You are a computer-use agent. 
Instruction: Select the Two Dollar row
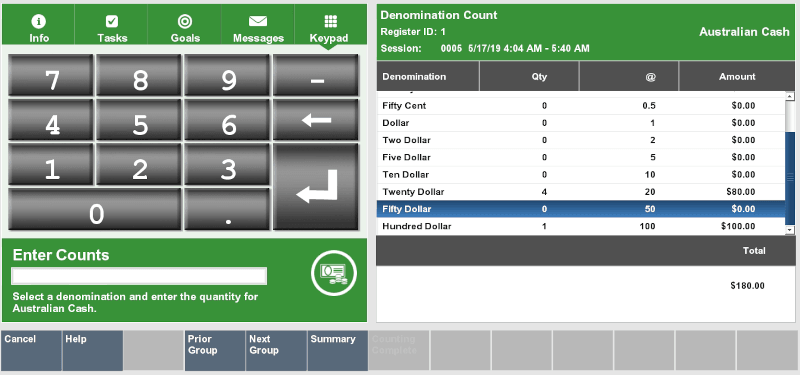(581, 140)
